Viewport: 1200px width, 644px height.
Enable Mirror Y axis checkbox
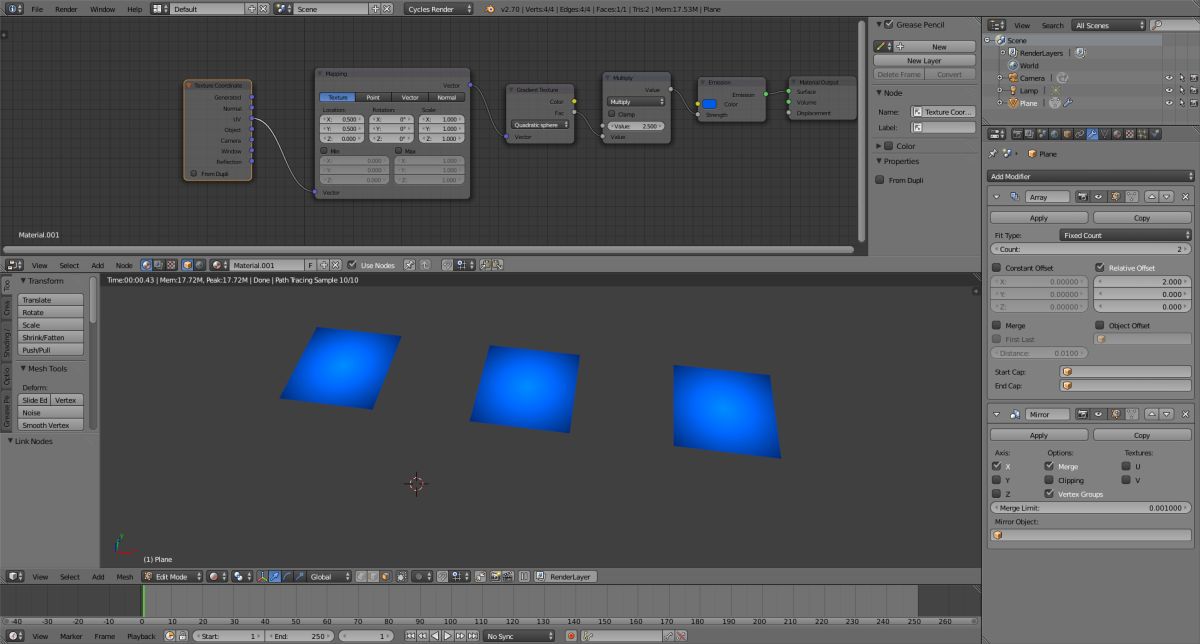(x=996, y=480)
